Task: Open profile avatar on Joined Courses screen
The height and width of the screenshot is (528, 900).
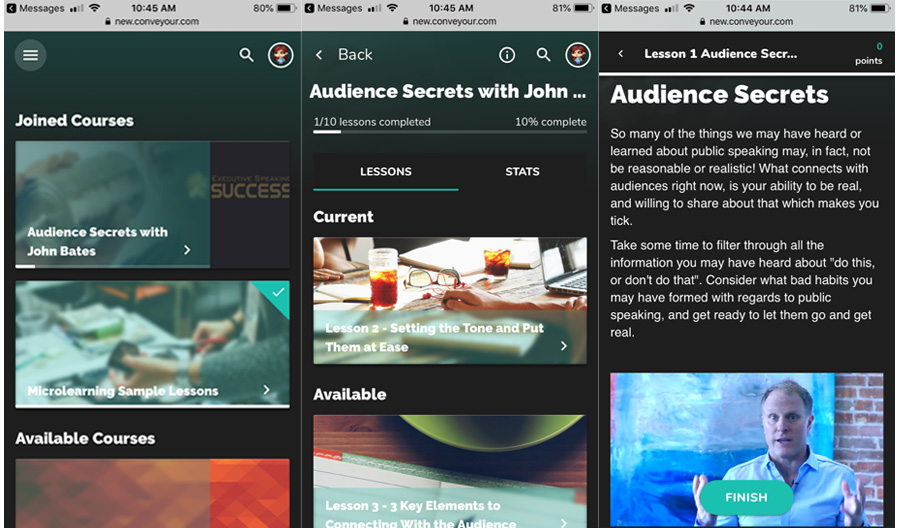Action: 281,55
